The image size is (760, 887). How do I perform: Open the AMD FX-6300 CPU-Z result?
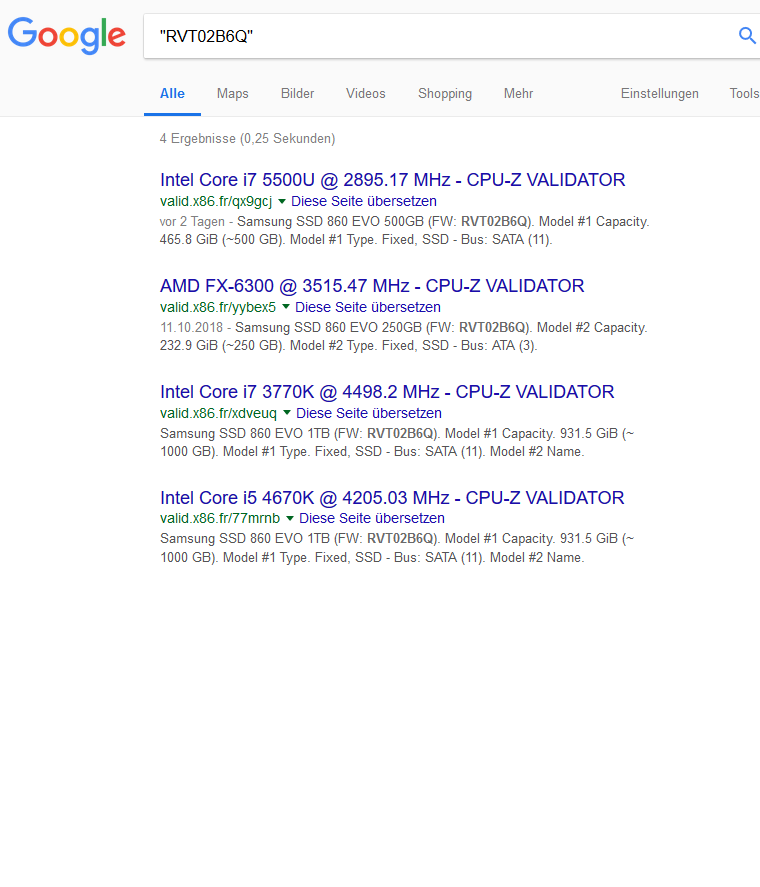pos(372,286)
